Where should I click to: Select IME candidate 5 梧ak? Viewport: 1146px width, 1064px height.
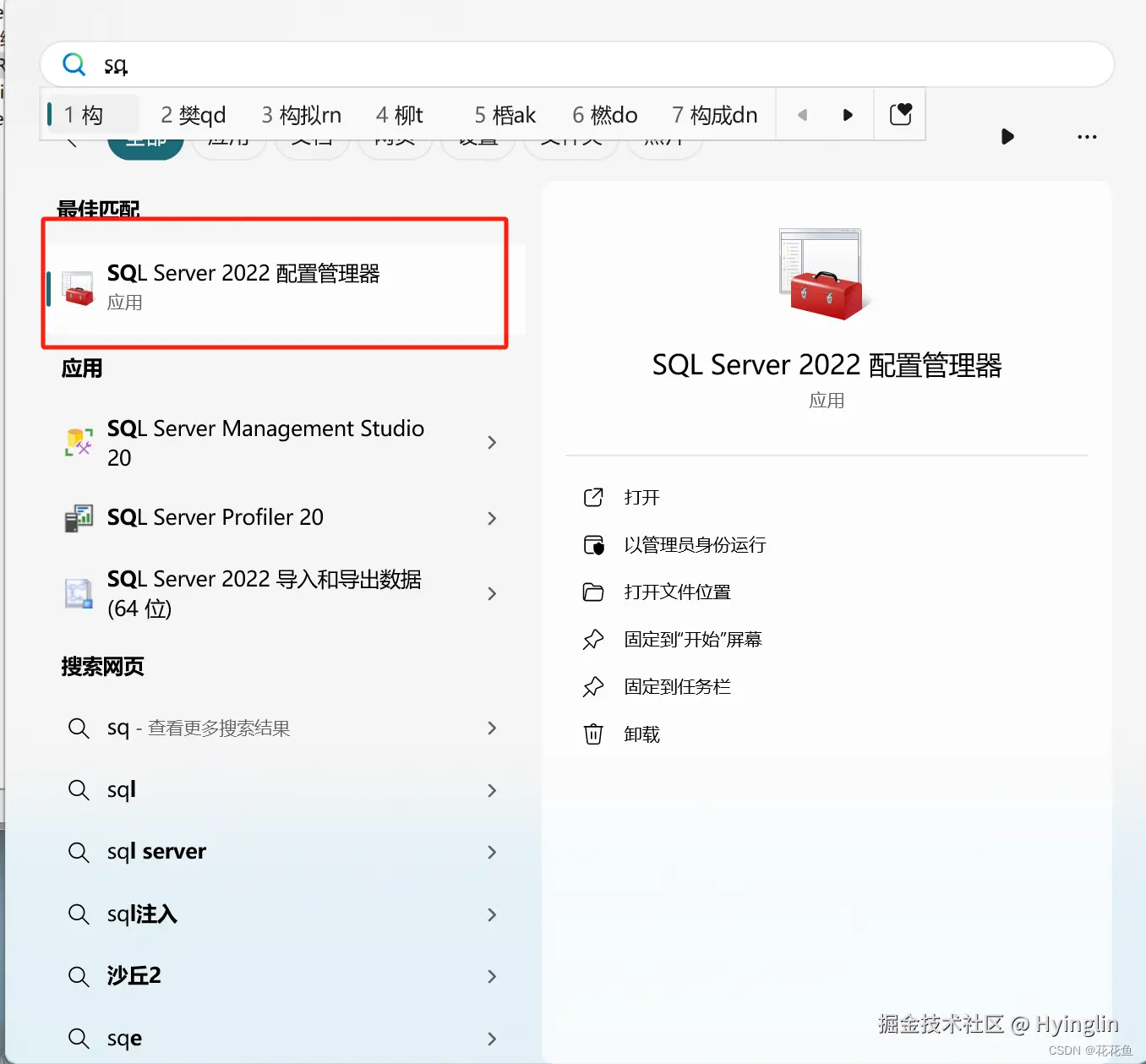coord(505,115)
